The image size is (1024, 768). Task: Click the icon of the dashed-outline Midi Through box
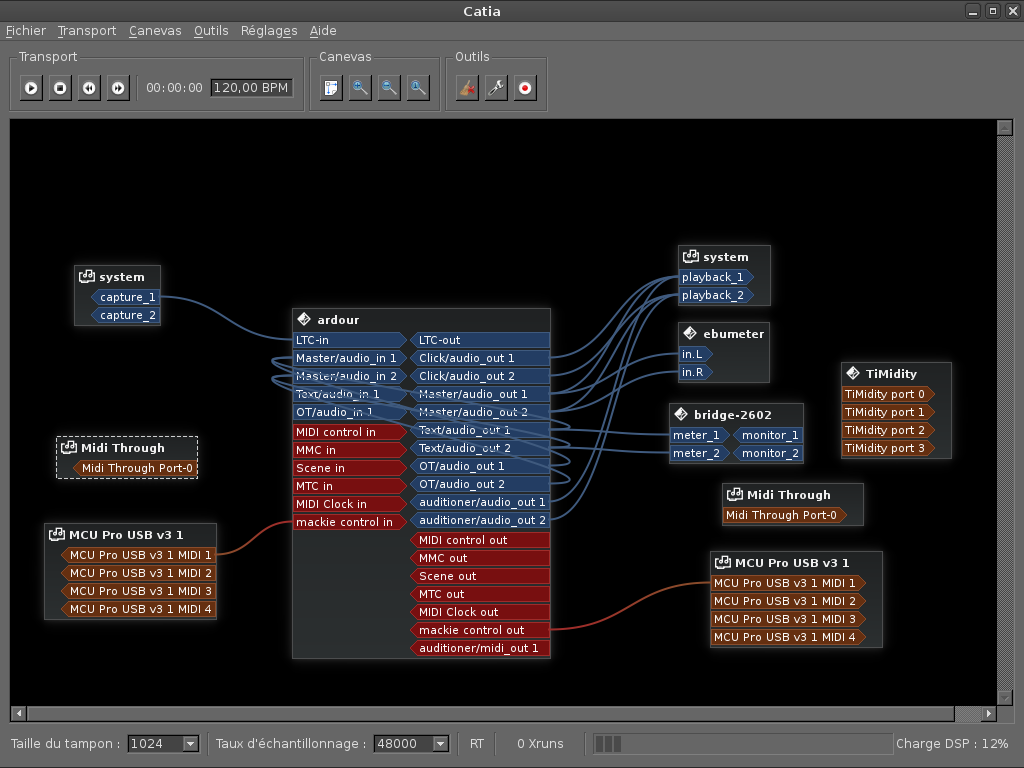pos(69,447)
